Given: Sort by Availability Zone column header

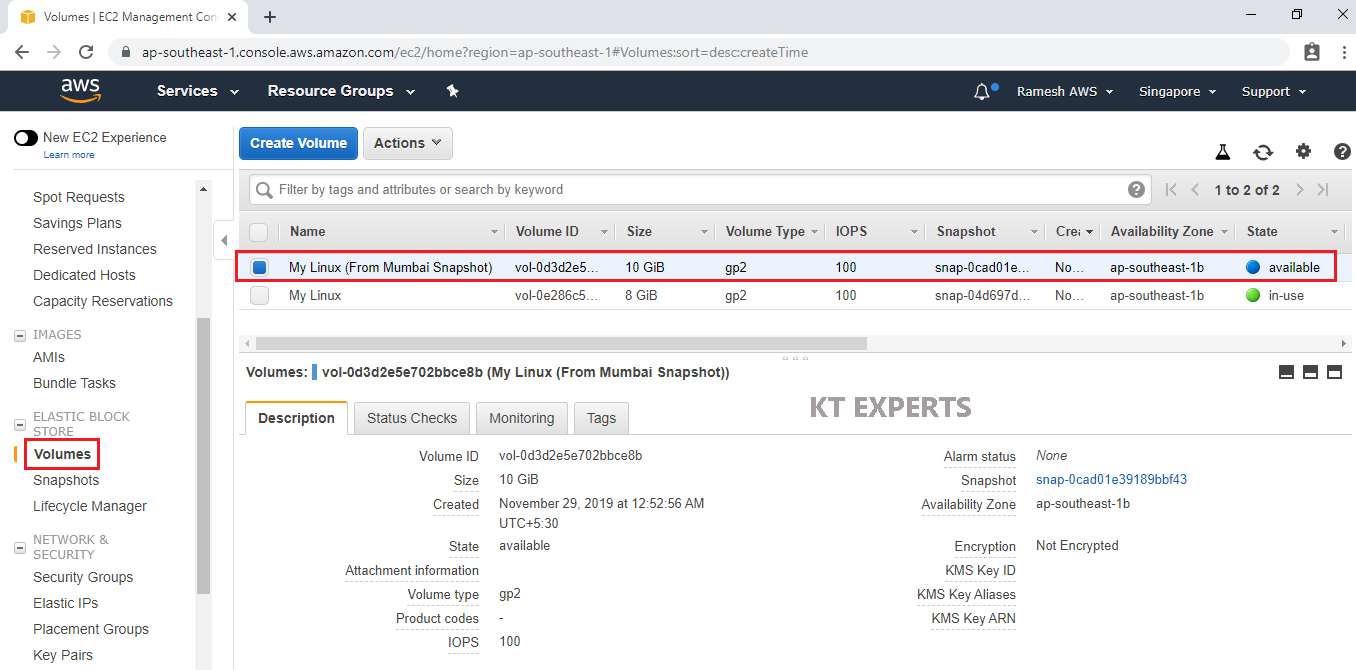Looking at the screenshot, I should [x=1161, y=232].
